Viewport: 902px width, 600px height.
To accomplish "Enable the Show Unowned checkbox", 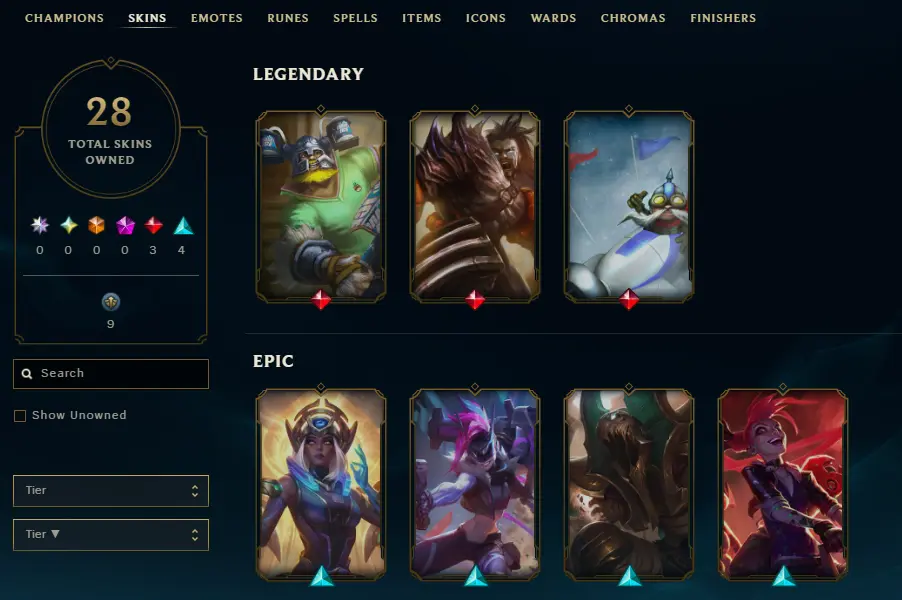I will pos(20,415).
